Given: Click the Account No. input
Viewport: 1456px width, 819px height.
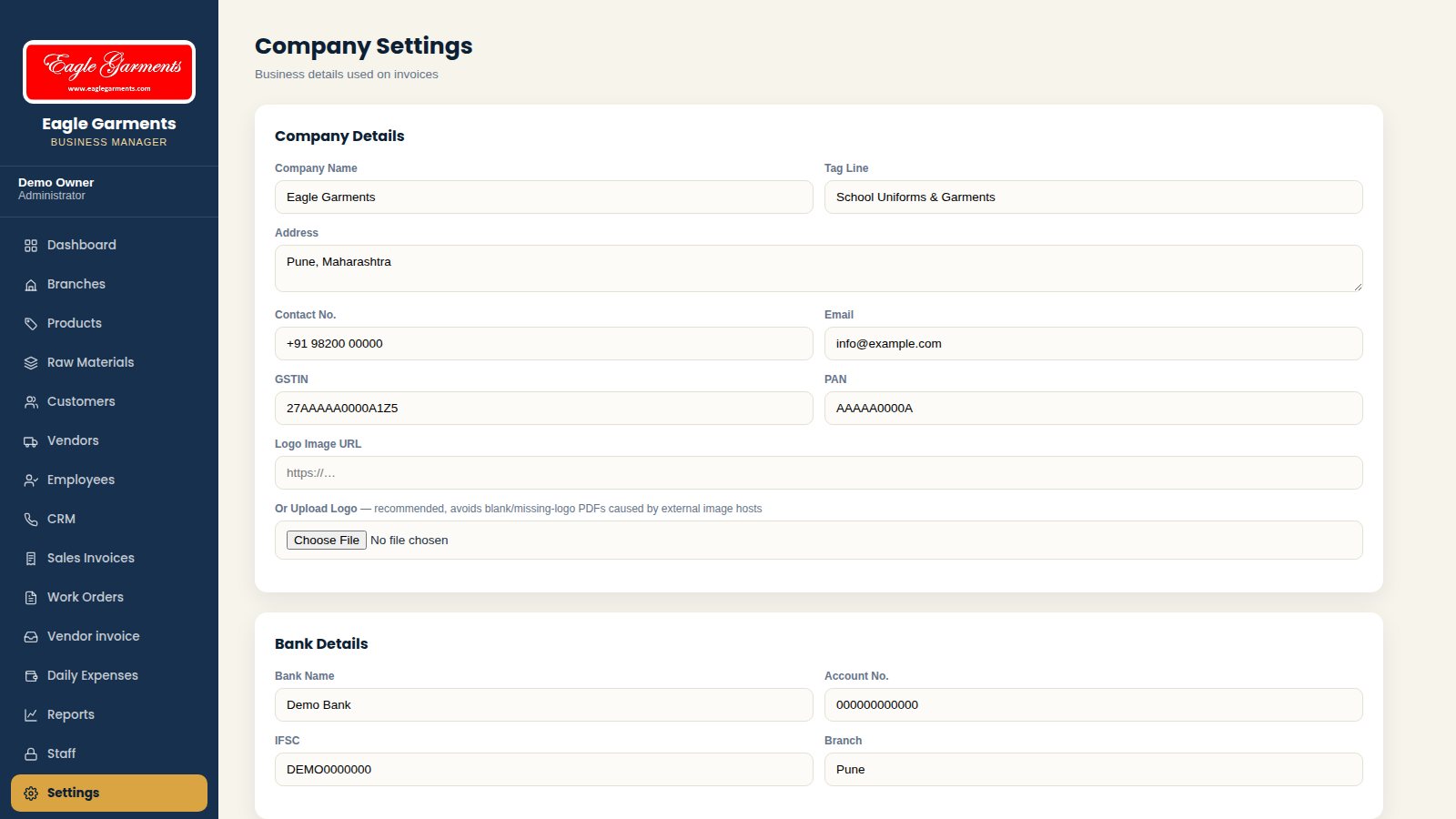Looking at the screenshot, I should pyautogui.click(x=1094, y=704).
